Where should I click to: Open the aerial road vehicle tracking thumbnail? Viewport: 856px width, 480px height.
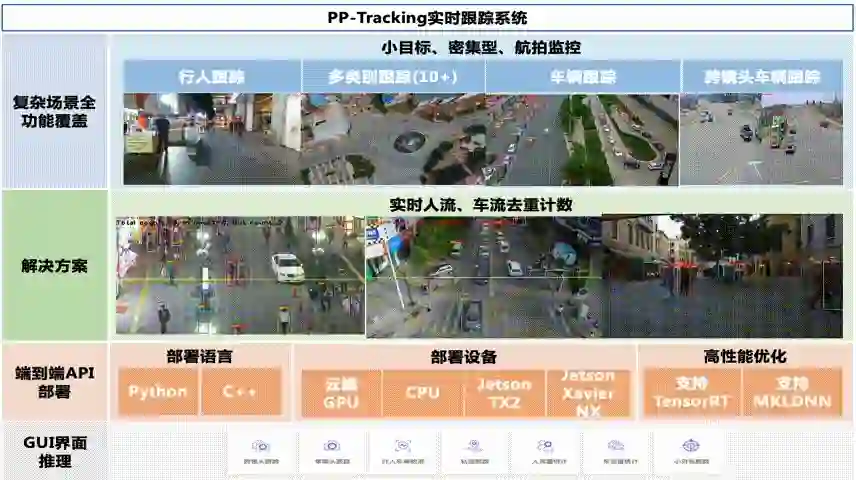pos(582,139)
